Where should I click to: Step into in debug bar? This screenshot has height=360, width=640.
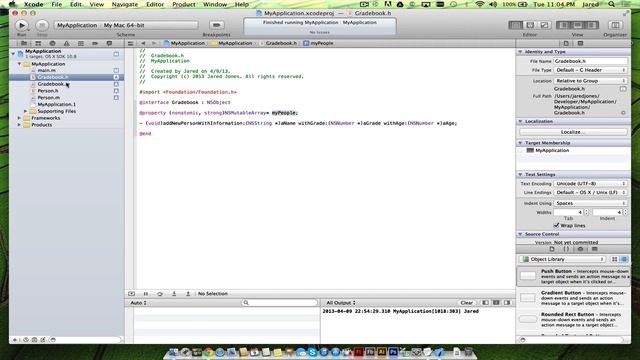(174, 294)
